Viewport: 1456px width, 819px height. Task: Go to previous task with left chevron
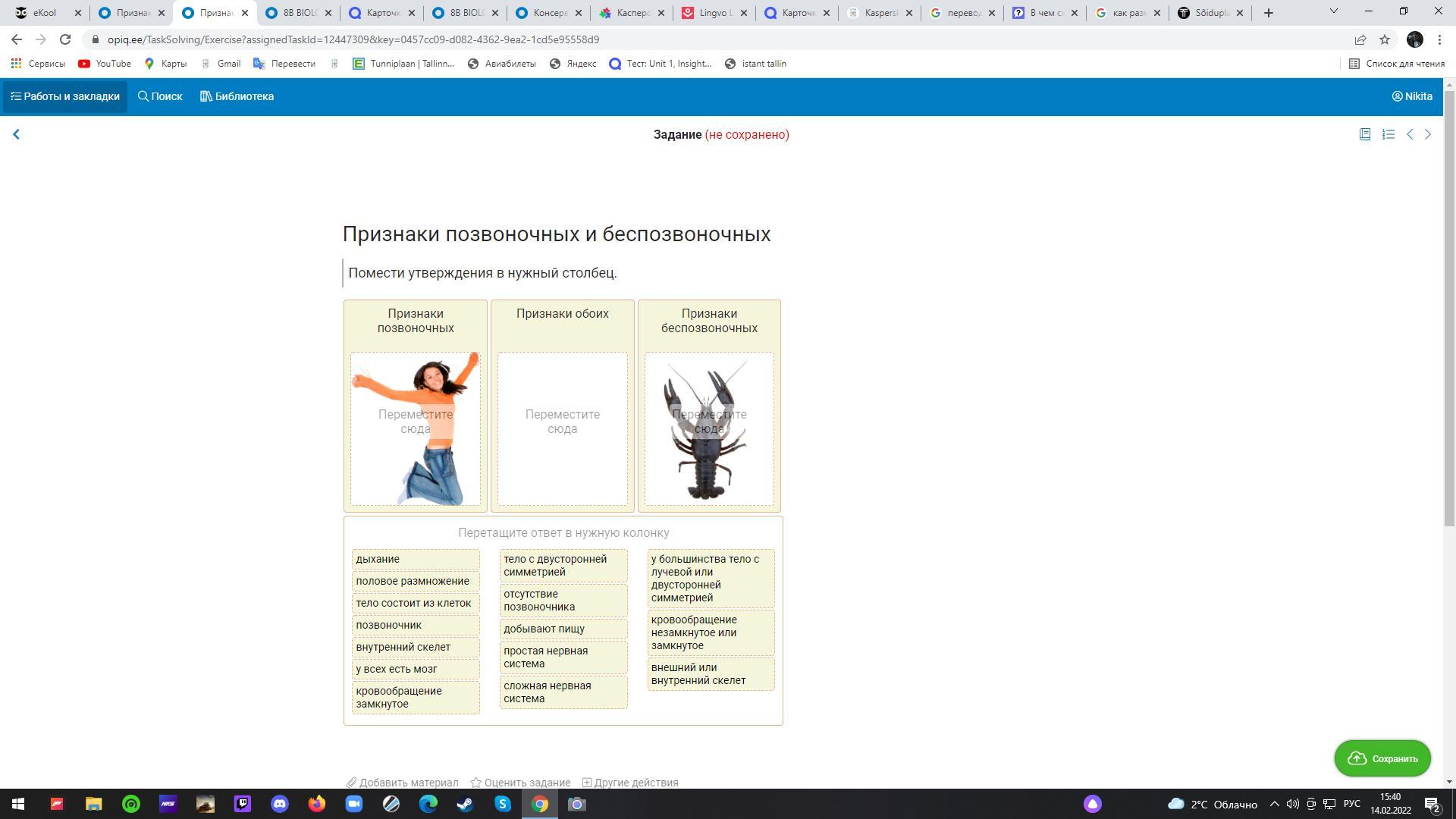coord(1410,134)
